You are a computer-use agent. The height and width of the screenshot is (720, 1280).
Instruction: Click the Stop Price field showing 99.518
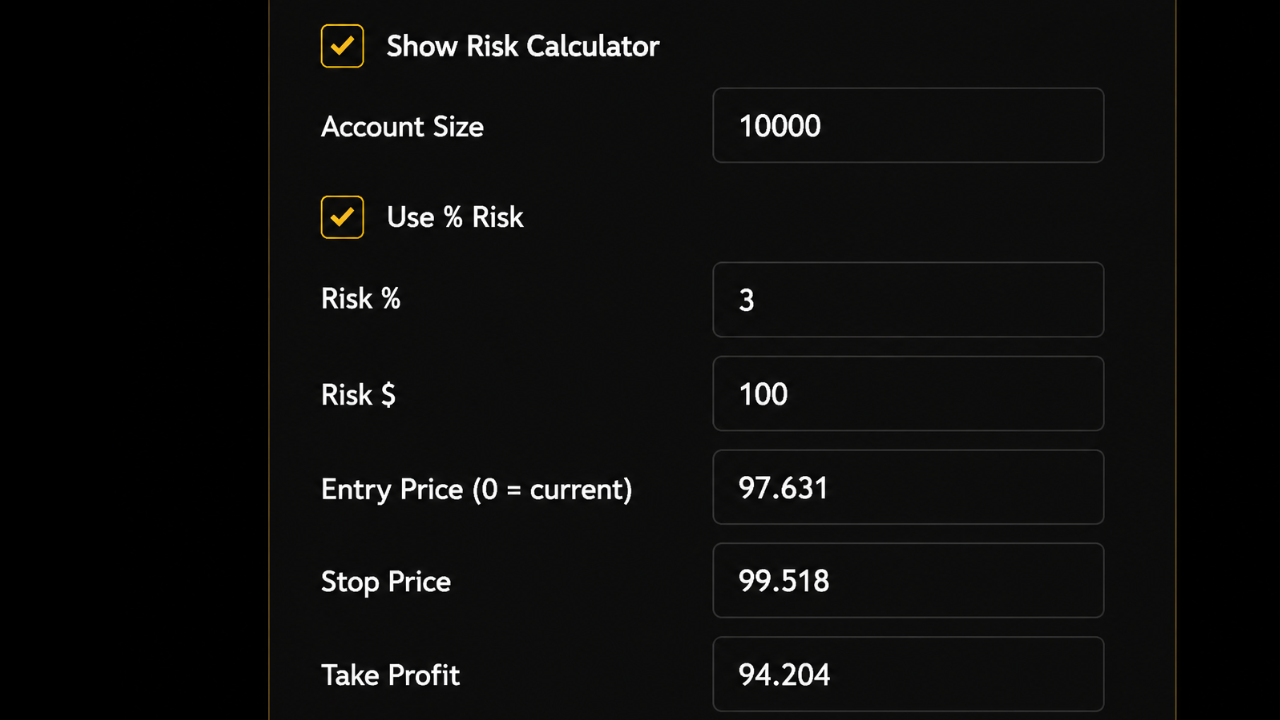point(906,581)
